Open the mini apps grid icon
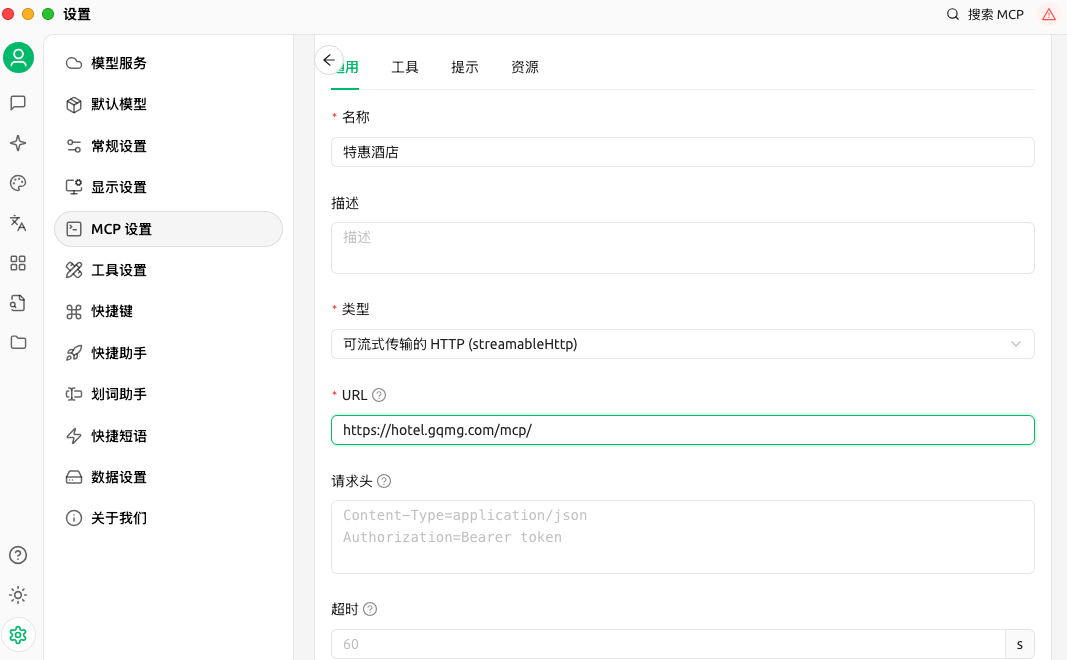 coord(18,263)
